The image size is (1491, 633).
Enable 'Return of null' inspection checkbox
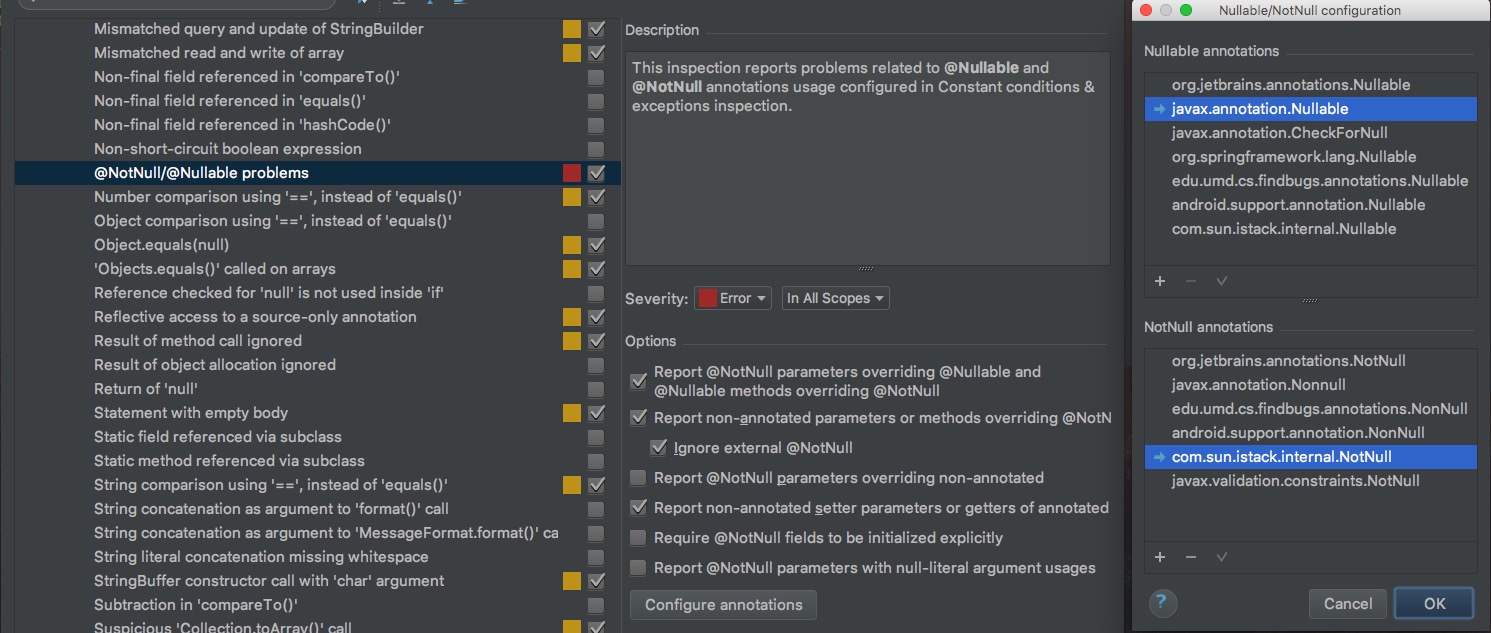click(x=596, y=389)
